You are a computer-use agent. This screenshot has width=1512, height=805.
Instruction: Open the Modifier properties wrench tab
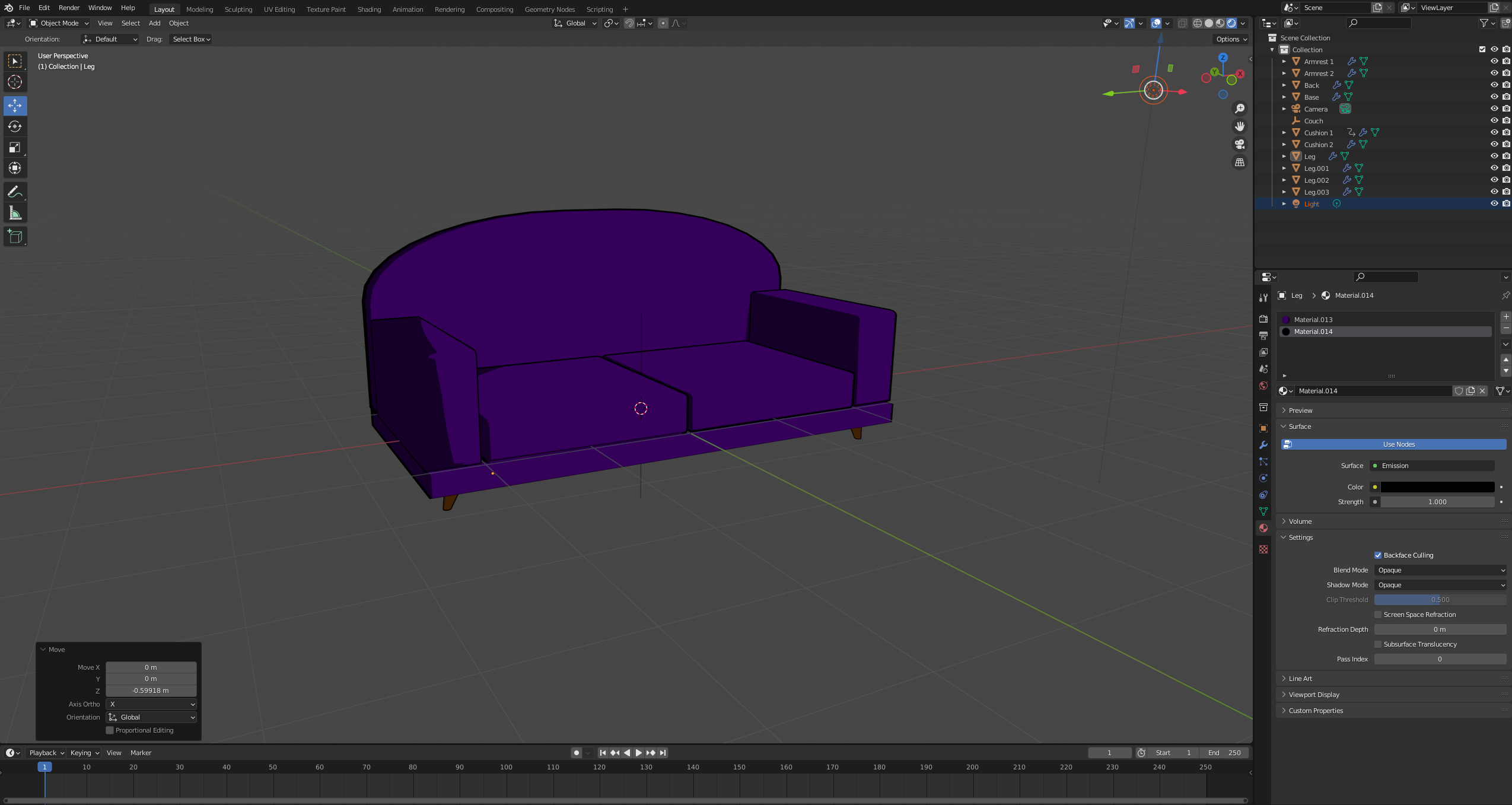pyautogui.click(x=1263, y=445)
